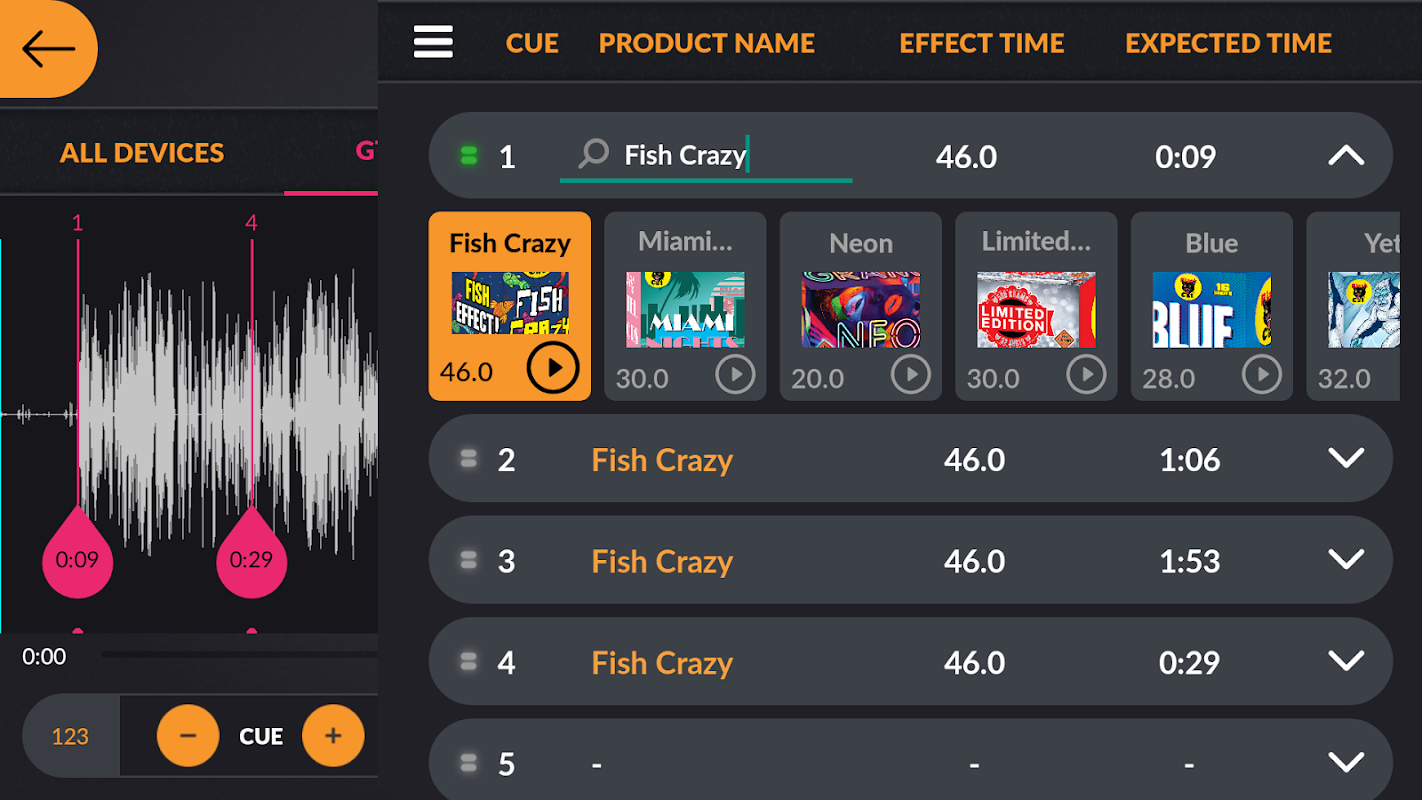1422x800 pixels.
Task: Click the 123 keypad button
Action: point(70,736)
